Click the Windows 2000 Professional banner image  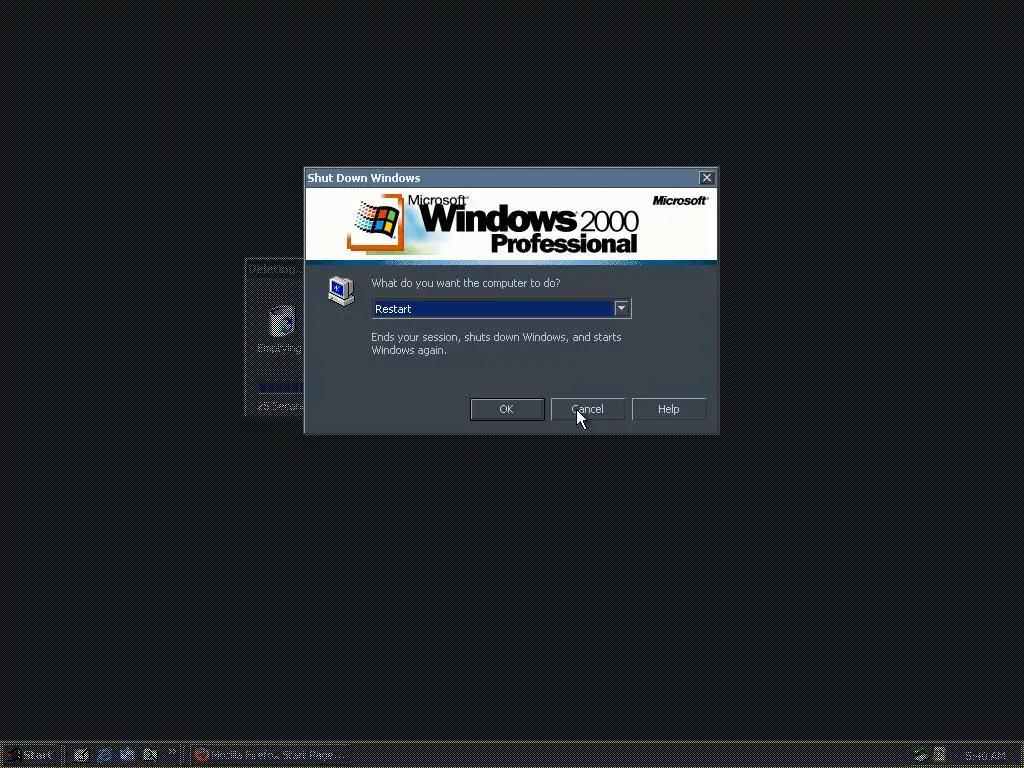(511, 225)
